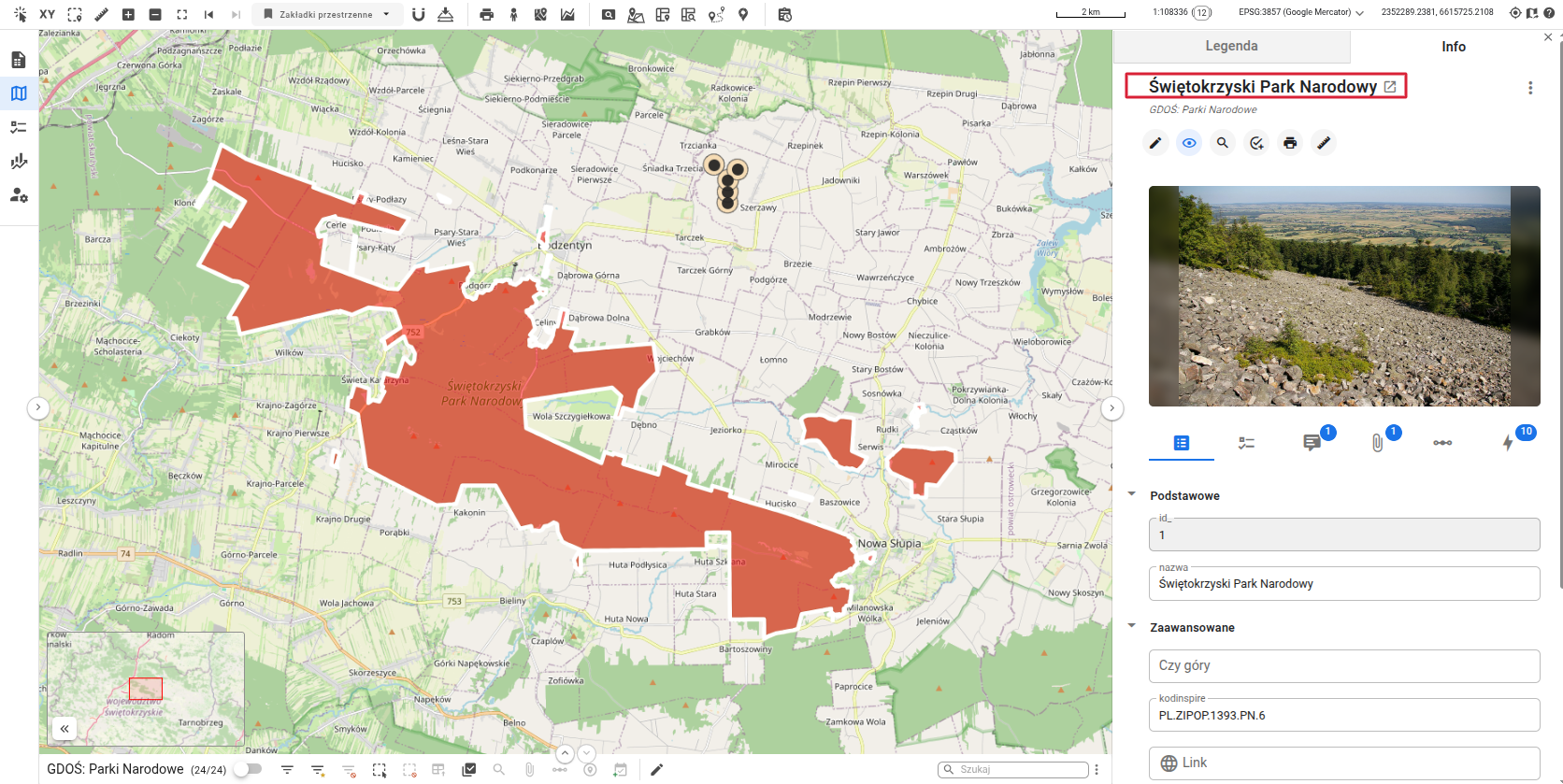Open the more options menu beside park title

(x=1530, y=88)
